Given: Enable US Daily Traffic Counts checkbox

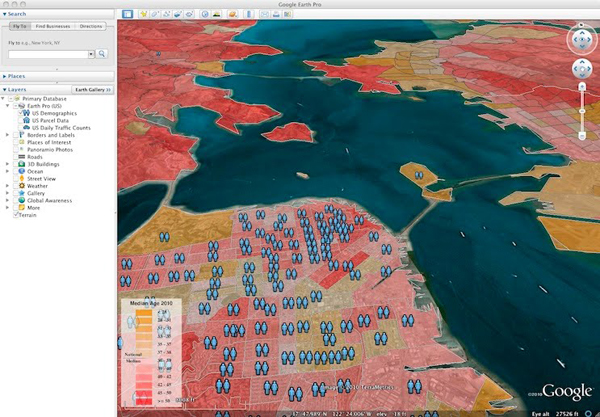Looking at the screenshot, I should tap(21, 128).
